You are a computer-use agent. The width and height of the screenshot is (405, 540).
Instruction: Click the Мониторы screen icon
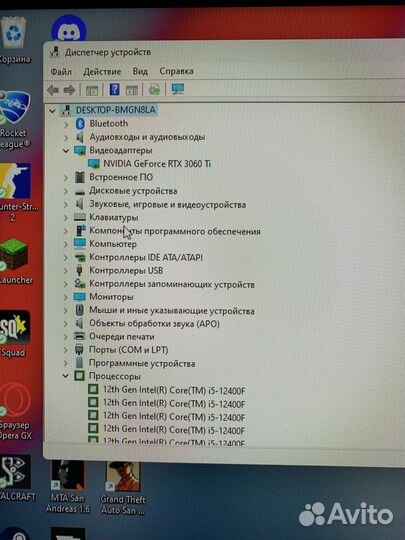tap(80, 297)
